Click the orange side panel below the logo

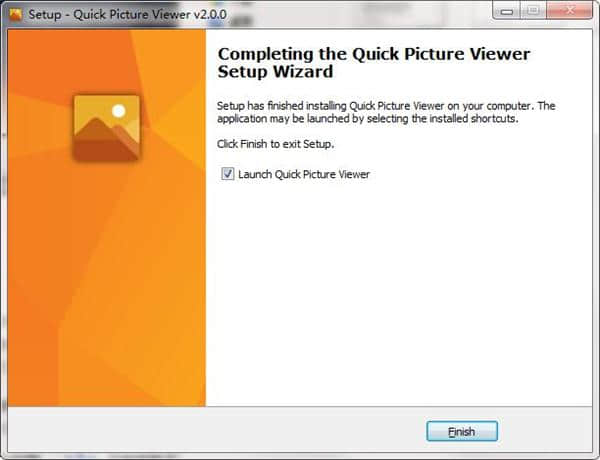point(106,283)
